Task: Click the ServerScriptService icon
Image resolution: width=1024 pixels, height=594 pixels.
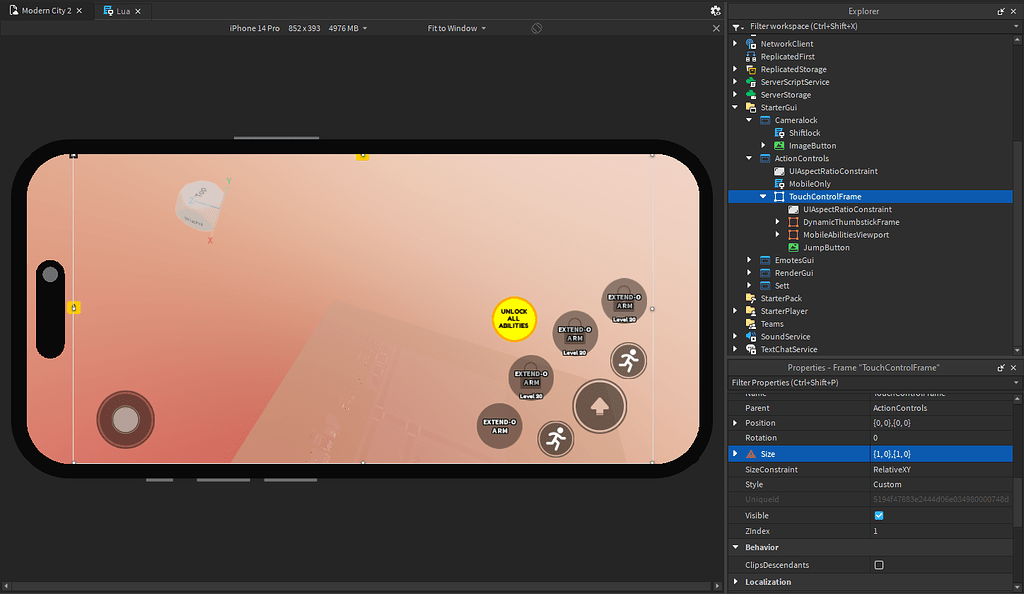Action: click(x=749, y=81)
